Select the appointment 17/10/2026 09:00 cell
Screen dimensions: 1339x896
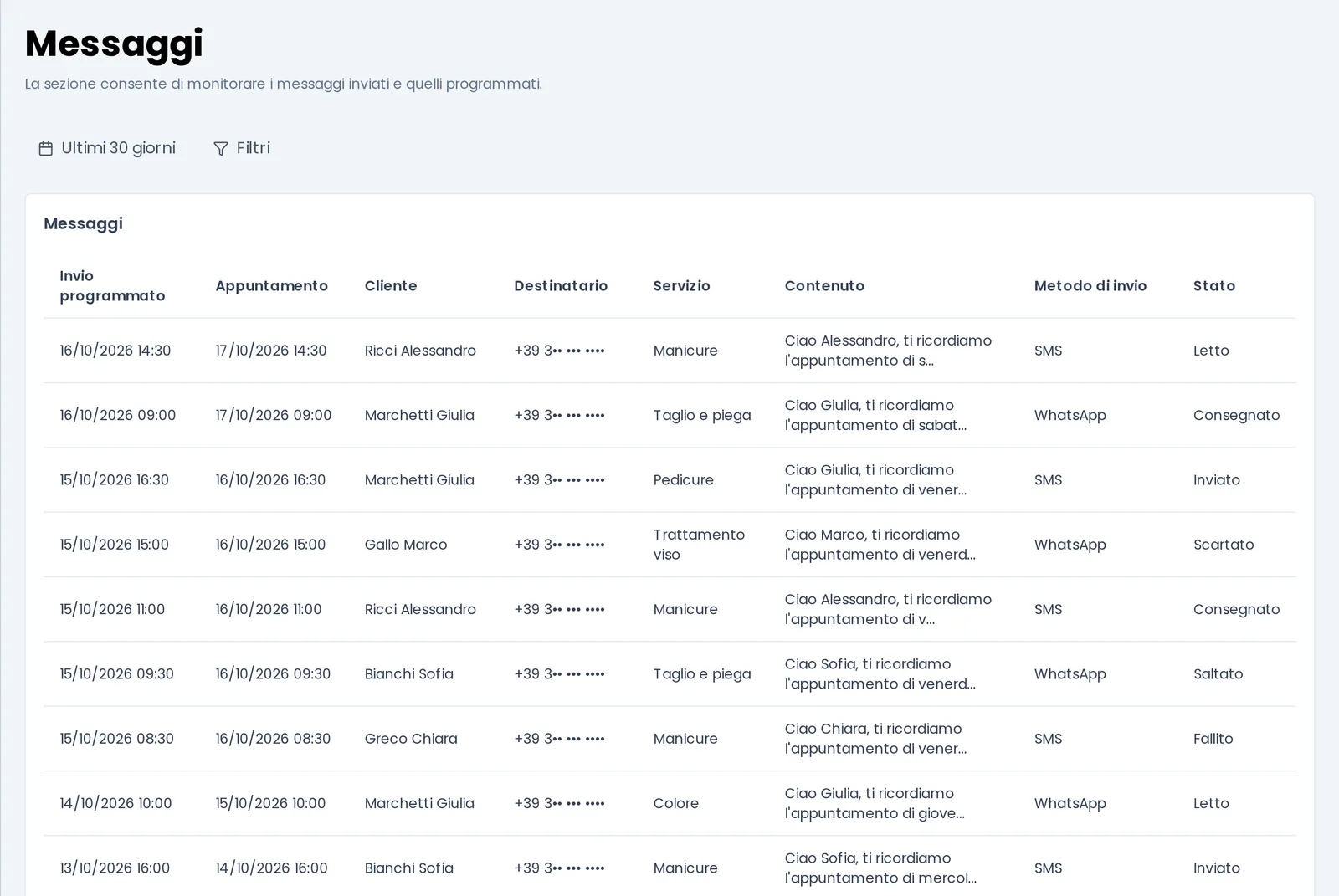(x=274, y=415)
